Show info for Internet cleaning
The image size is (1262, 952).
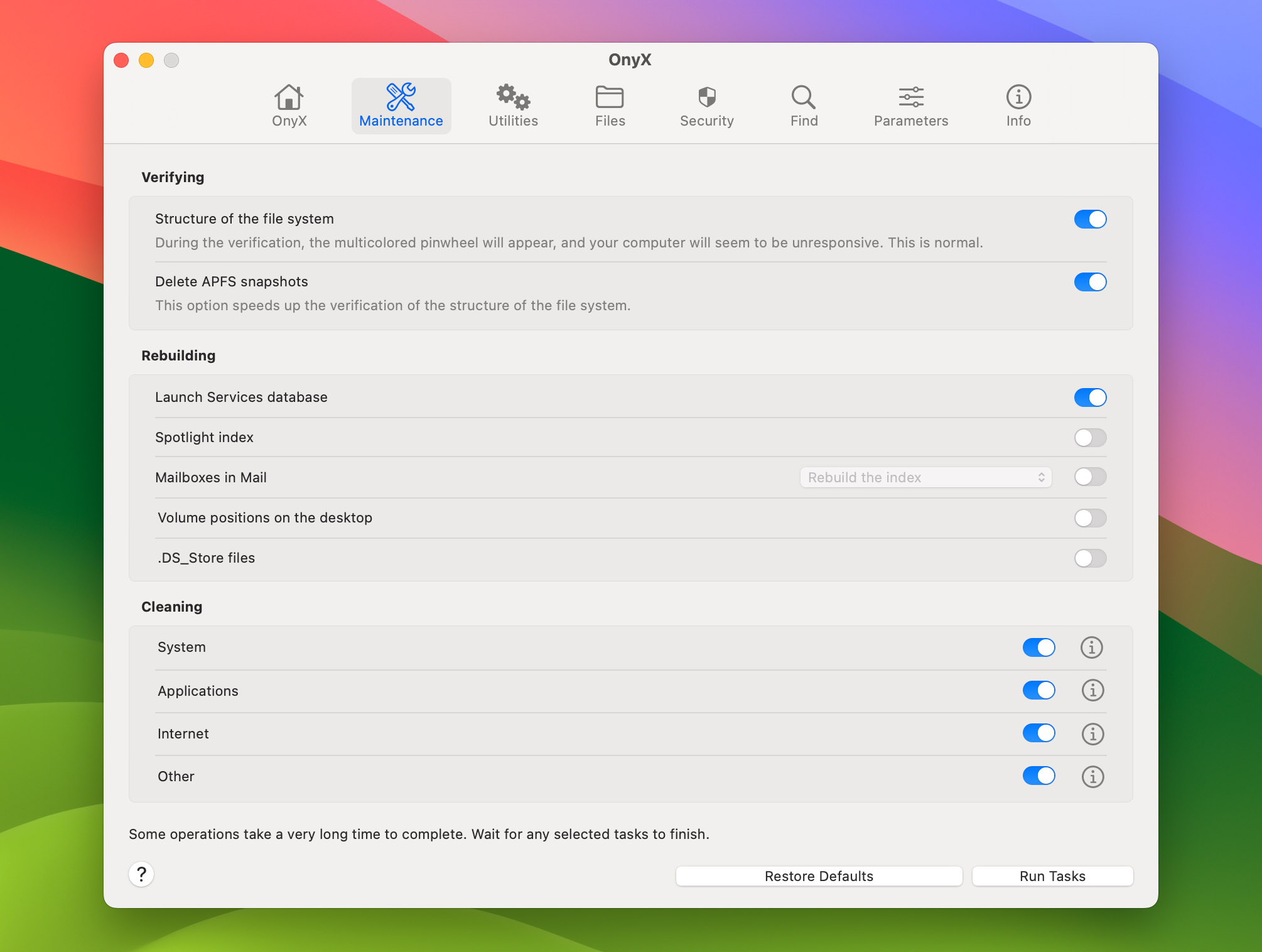1092,733
